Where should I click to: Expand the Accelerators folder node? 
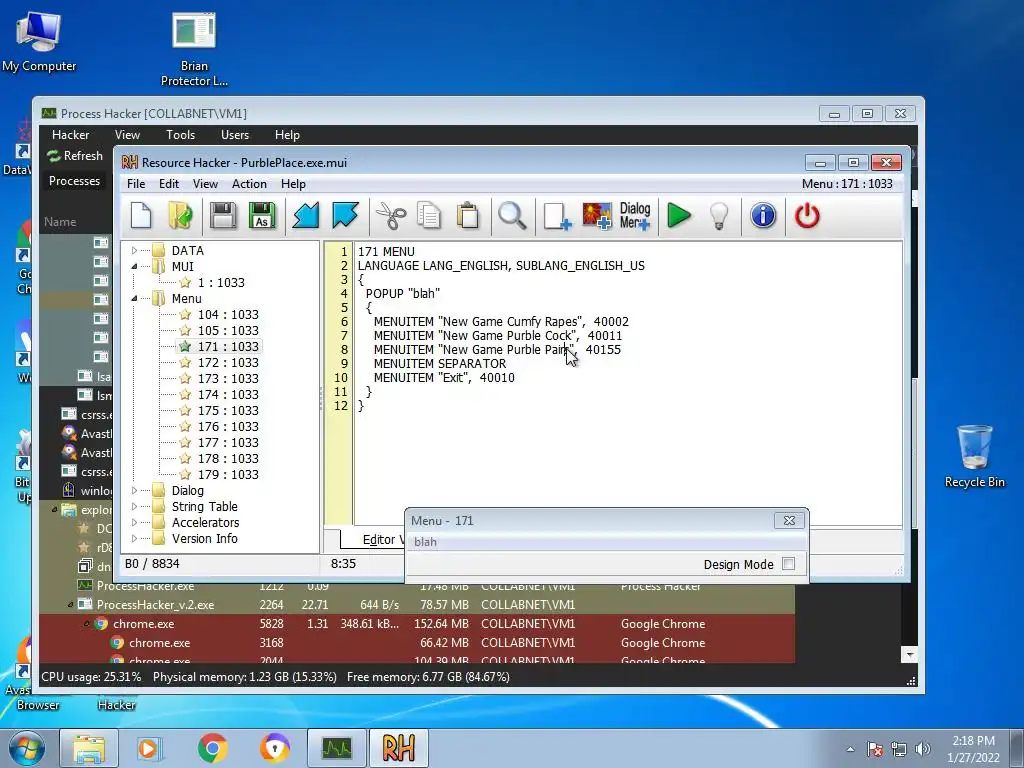click(x=135, y=522)
